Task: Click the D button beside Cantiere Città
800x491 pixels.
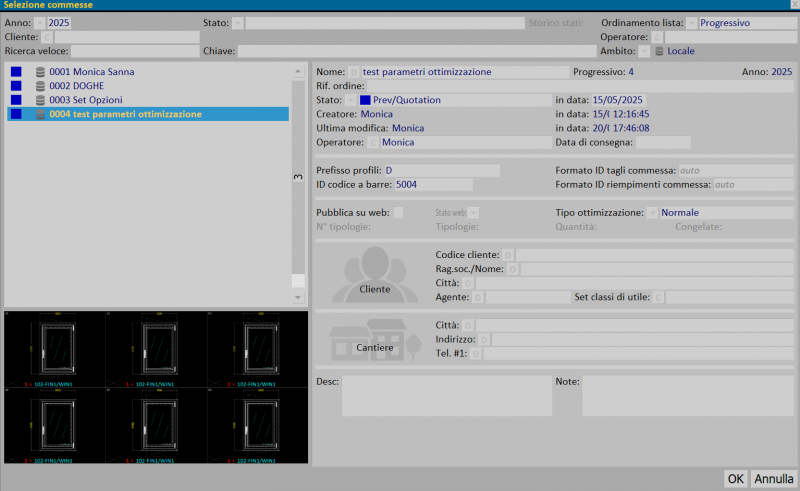Action: [468, 325]
